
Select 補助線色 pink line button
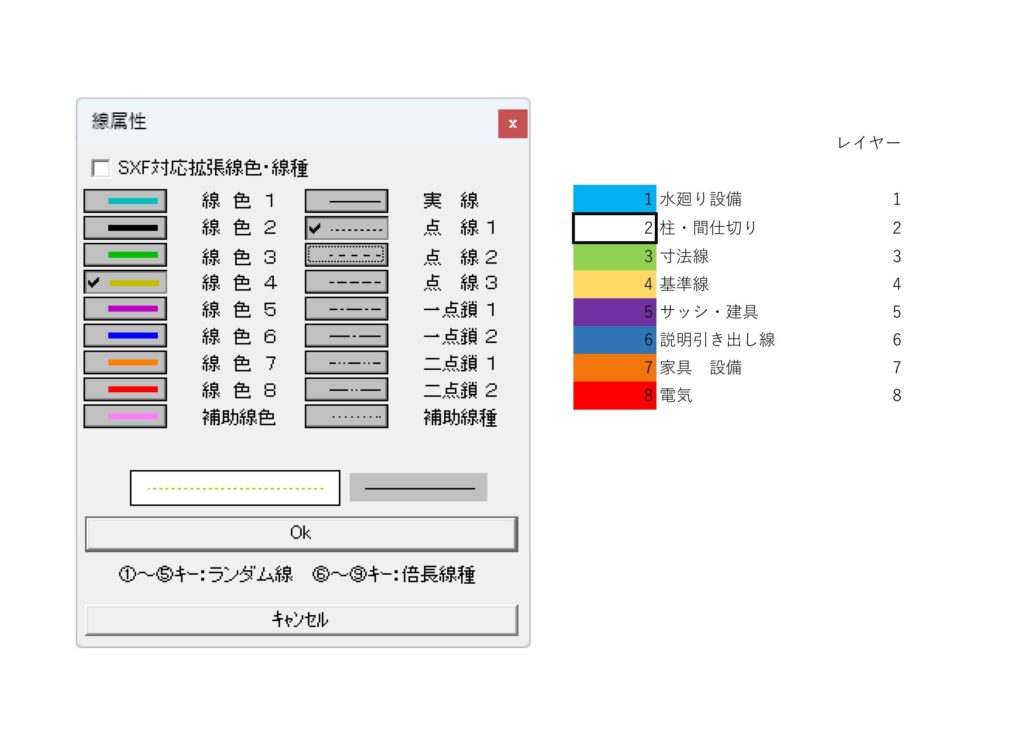coord(125,416)
